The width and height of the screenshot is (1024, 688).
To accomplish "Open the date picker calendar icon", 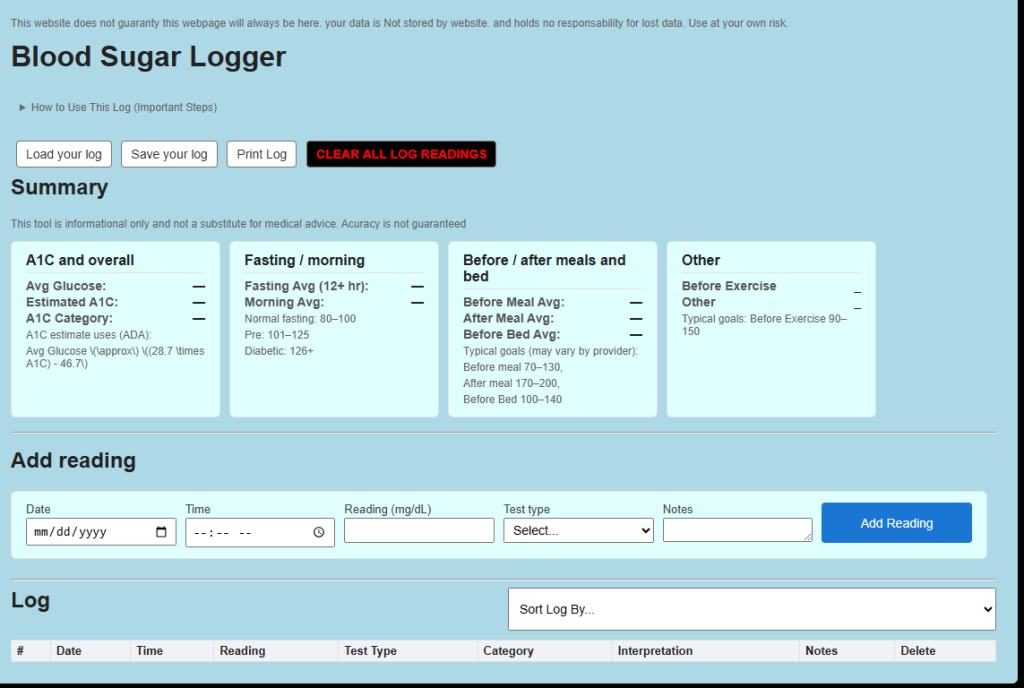I will pyautogui.click(x=161, y=532).
